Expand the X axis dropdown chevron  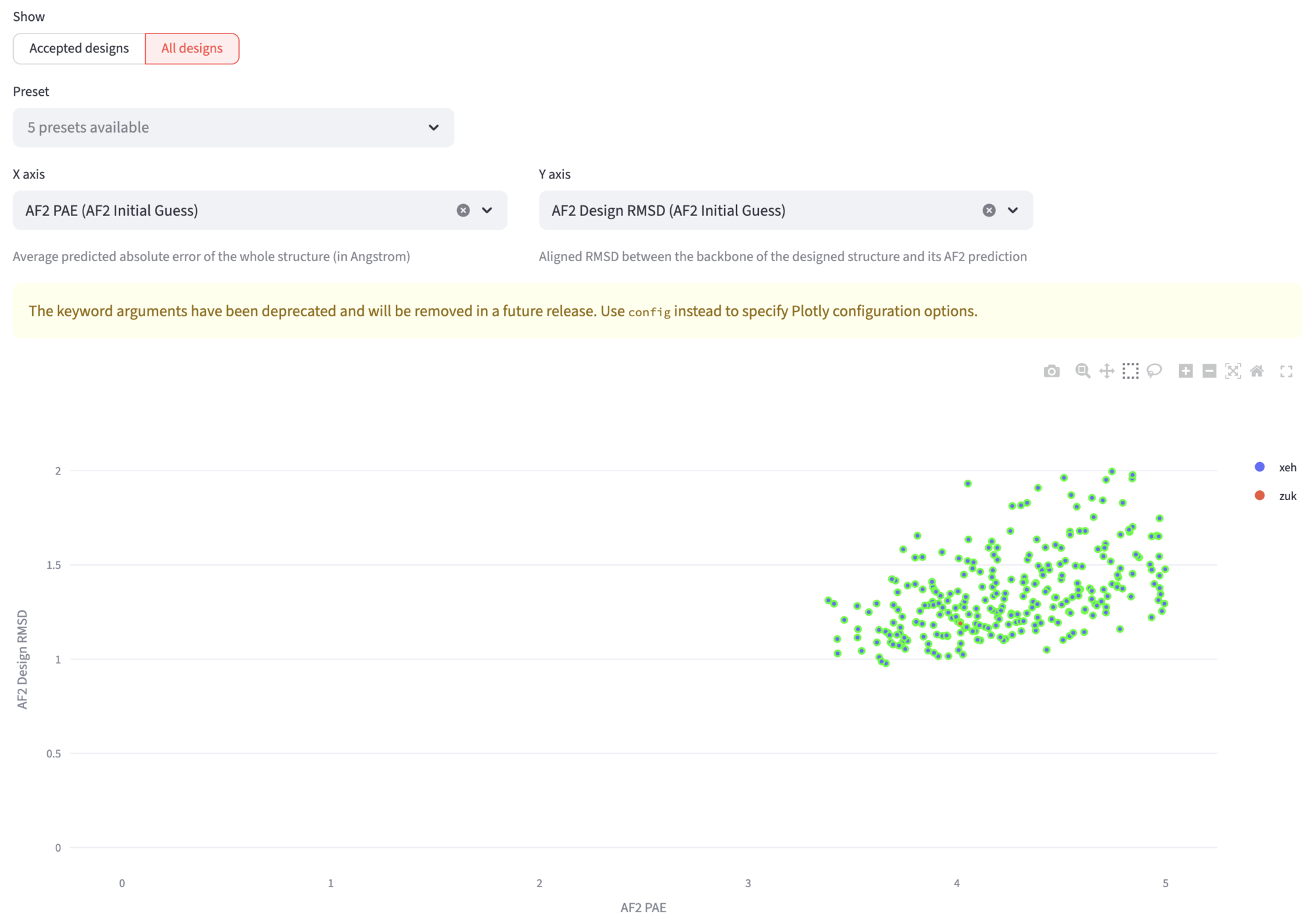487,211
